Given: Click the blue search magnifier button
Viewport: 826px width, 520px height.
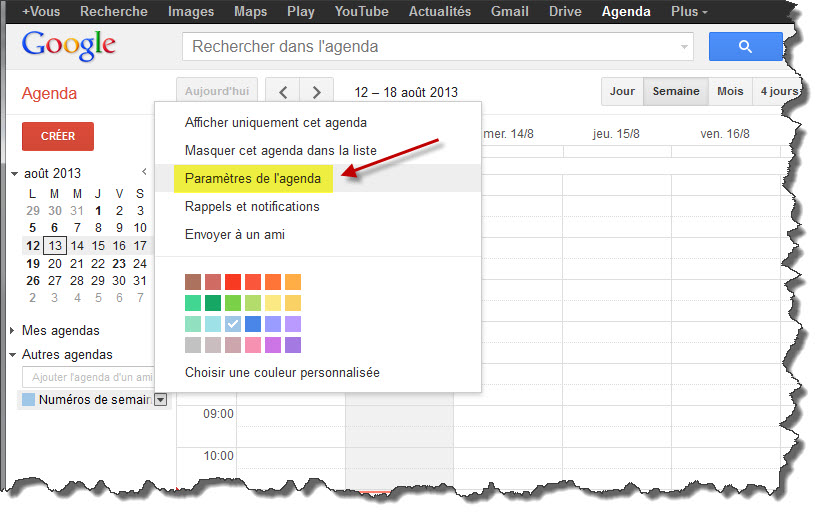Looking at the screenshot, I should click(745, 46).
